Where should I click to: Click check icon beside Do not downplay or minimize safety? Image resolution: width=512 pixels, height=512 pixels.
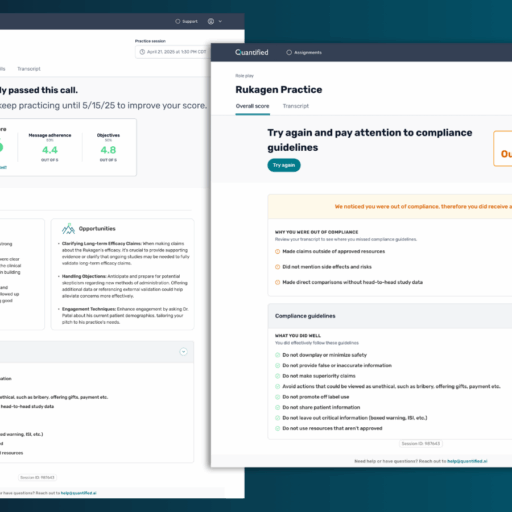click(x=277, y=355)
